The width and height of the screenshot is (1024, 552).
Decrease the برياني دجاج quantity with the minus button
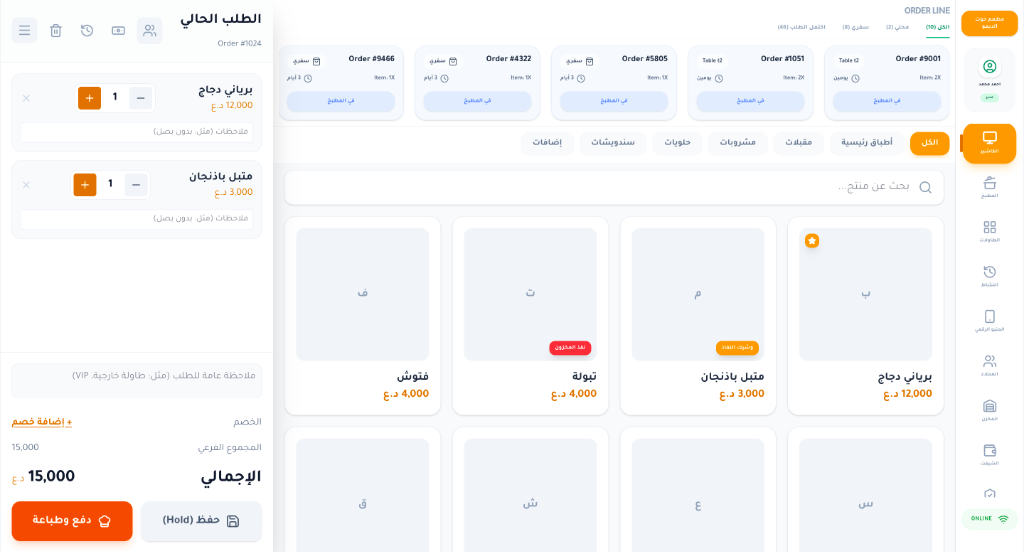[140, 98]
